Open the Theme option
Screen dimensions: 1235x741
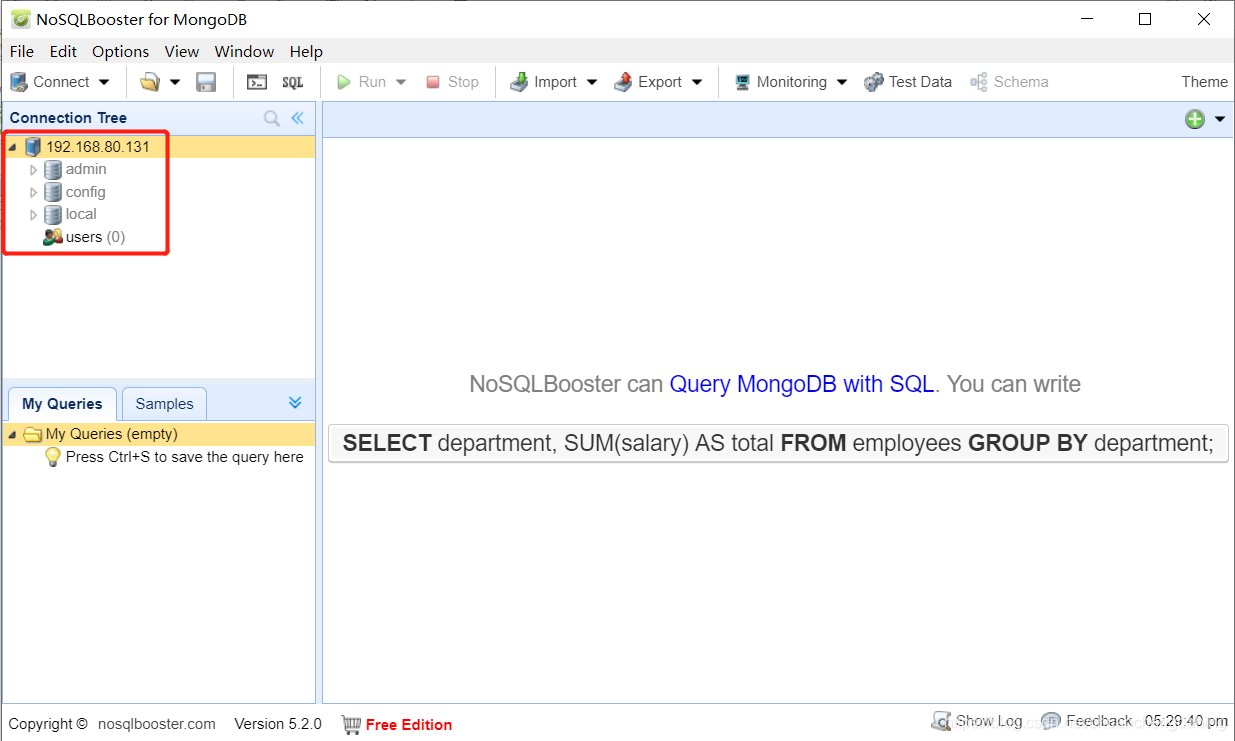coord(1204,82)
